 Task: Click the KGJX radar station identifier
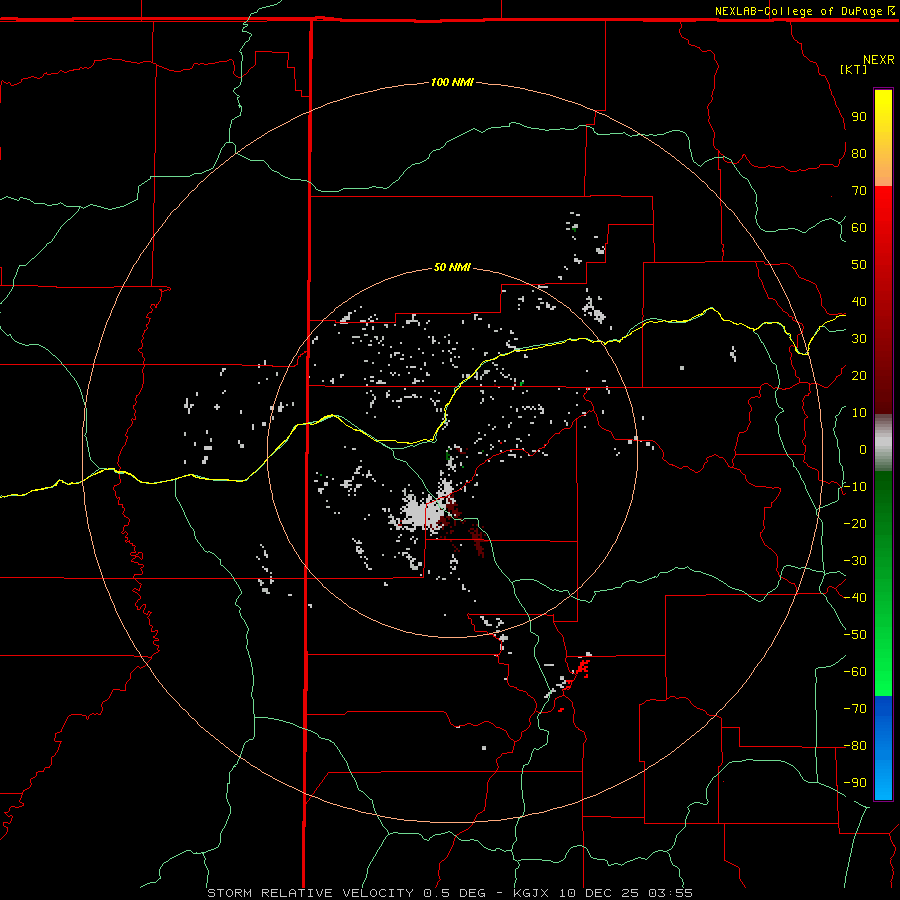click(x=531, y=893)
